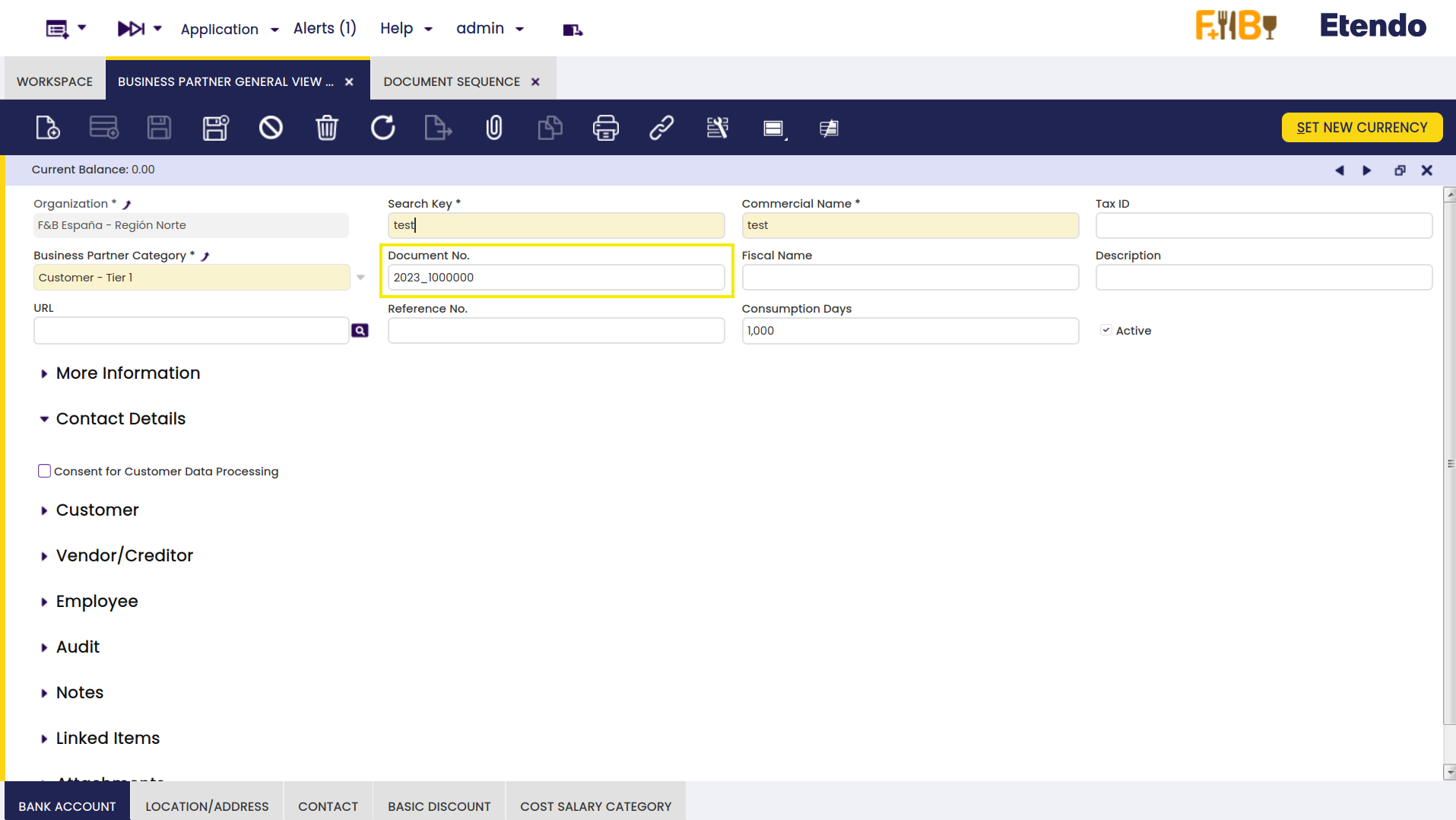
Task: Click the Refresh toolbar icon
Action: click(x=382, y=128)
